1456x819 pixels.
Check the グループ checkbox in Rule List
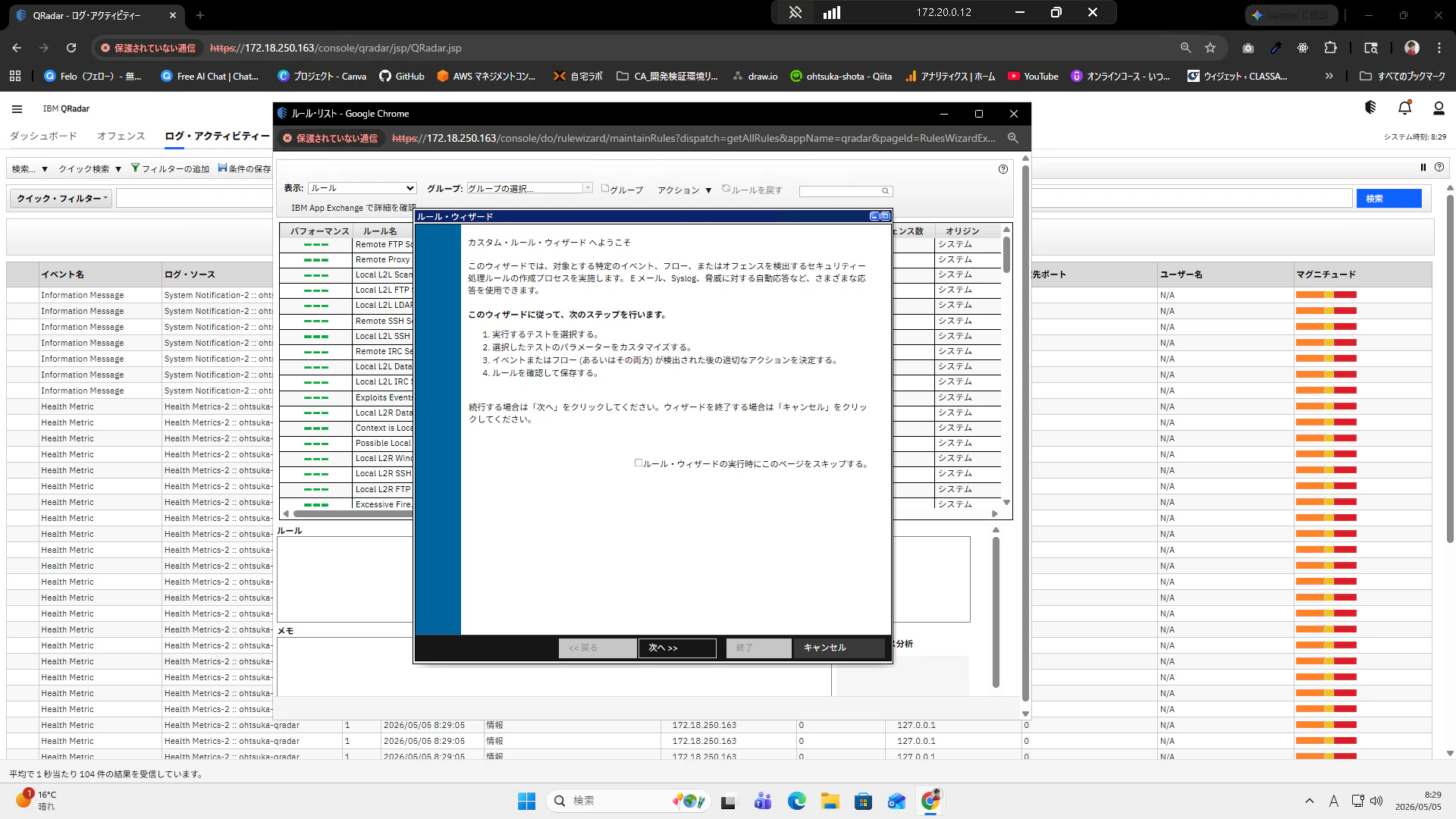[x=605, y=188]
